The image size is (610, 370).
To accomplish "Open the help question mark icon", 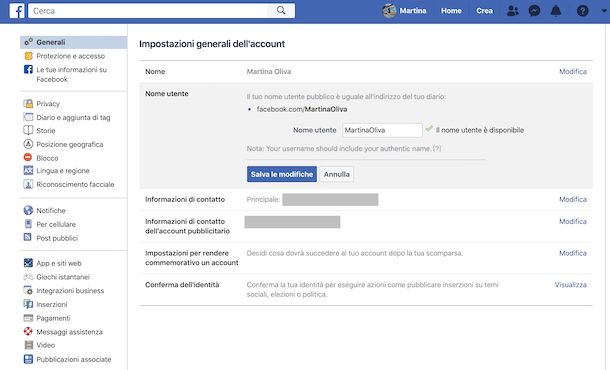I will point(582,11).
